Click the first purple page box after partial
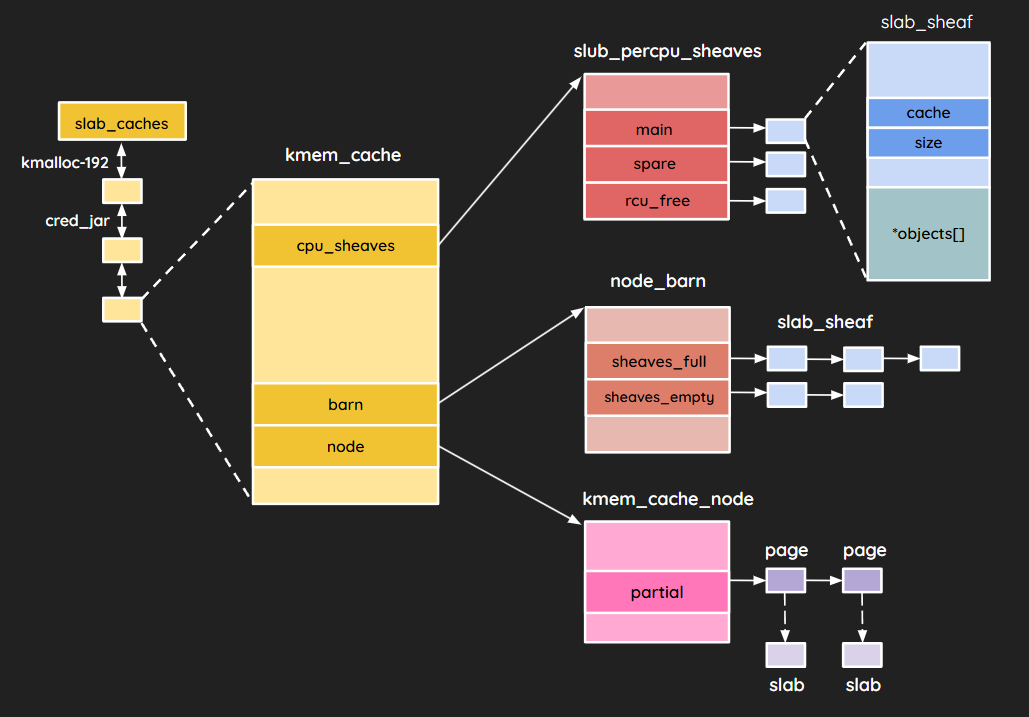Image resolution: width=1029 pixels, height=717 pixels. point(786,581)
